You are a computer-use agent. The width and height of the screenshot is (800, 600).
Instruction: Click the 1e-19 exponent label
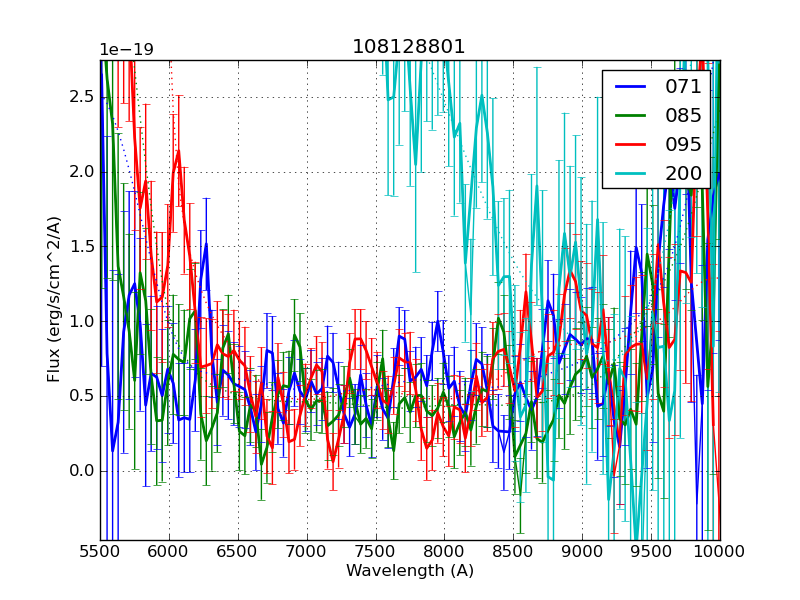(x=126, y=50)
